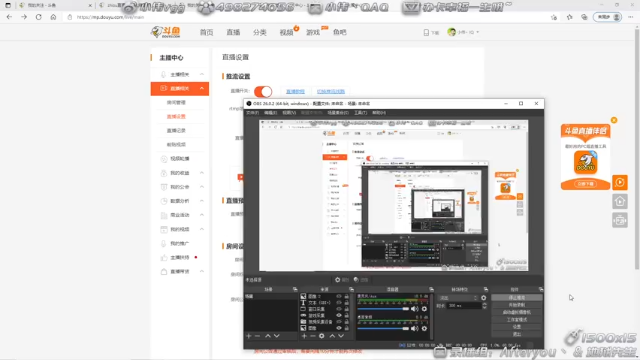Move scene up with the up arrow in OBS Scenes panel
The image size is (640, 360).
tap(268, 336)
